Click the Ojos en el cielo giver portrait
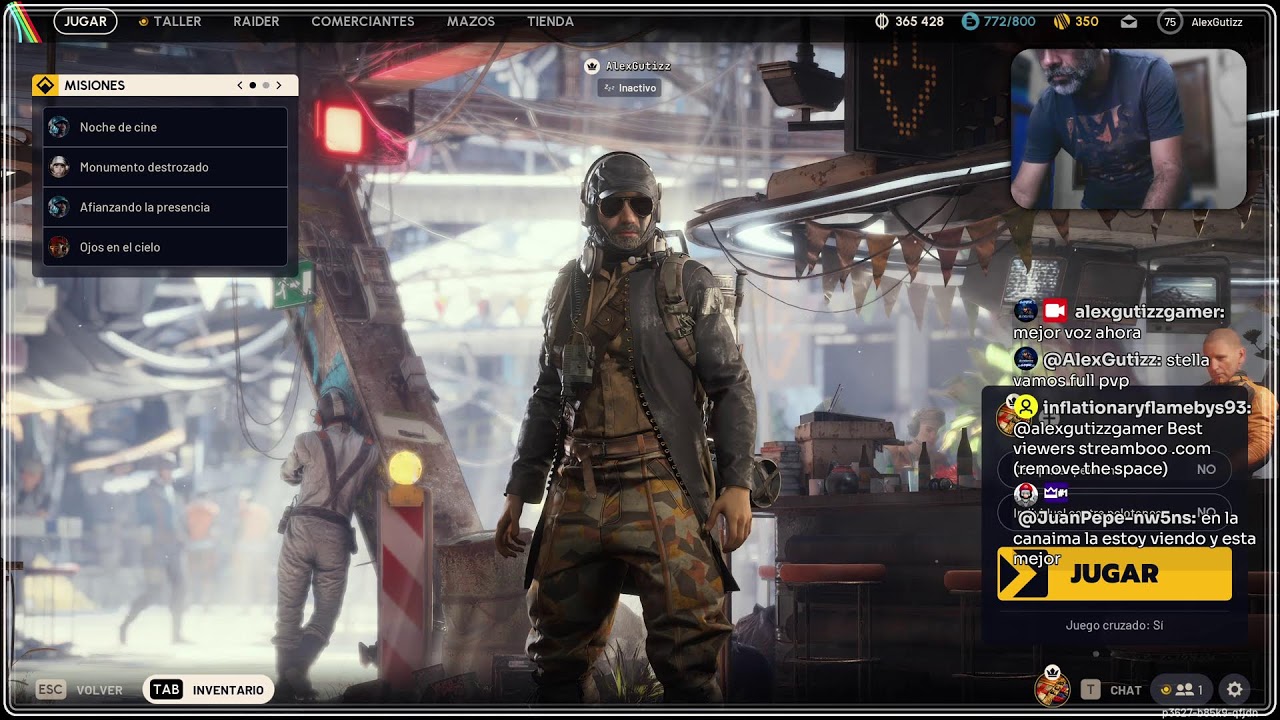Image resolution: width=1280 pixels, height=720 pixels. coord(59,247)
